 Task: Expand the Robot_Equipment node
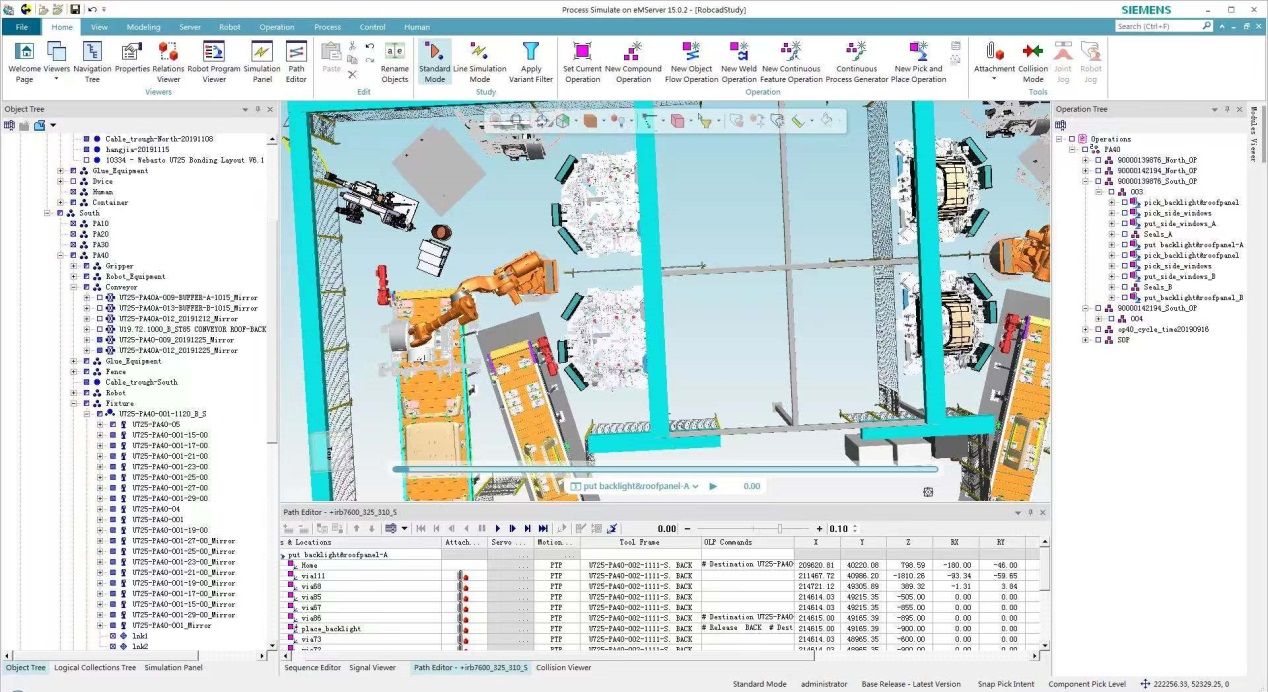pyautogui.click(x=73, y=276)
